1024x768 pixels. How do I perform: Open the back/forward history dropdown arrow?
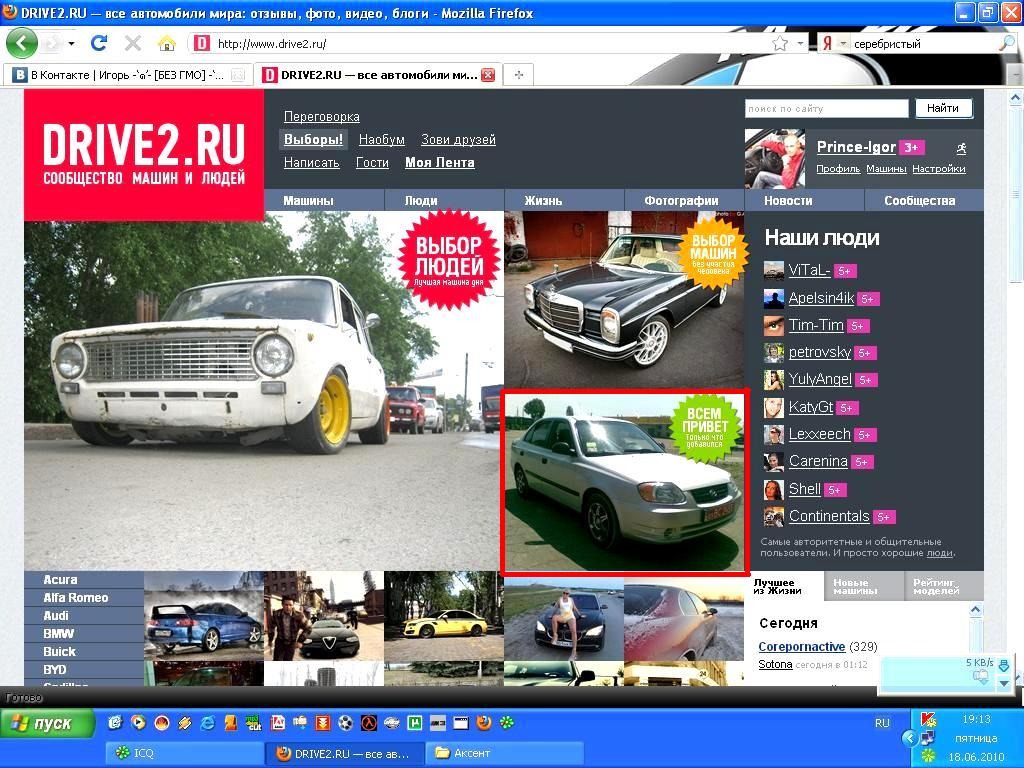click(71, 44)
